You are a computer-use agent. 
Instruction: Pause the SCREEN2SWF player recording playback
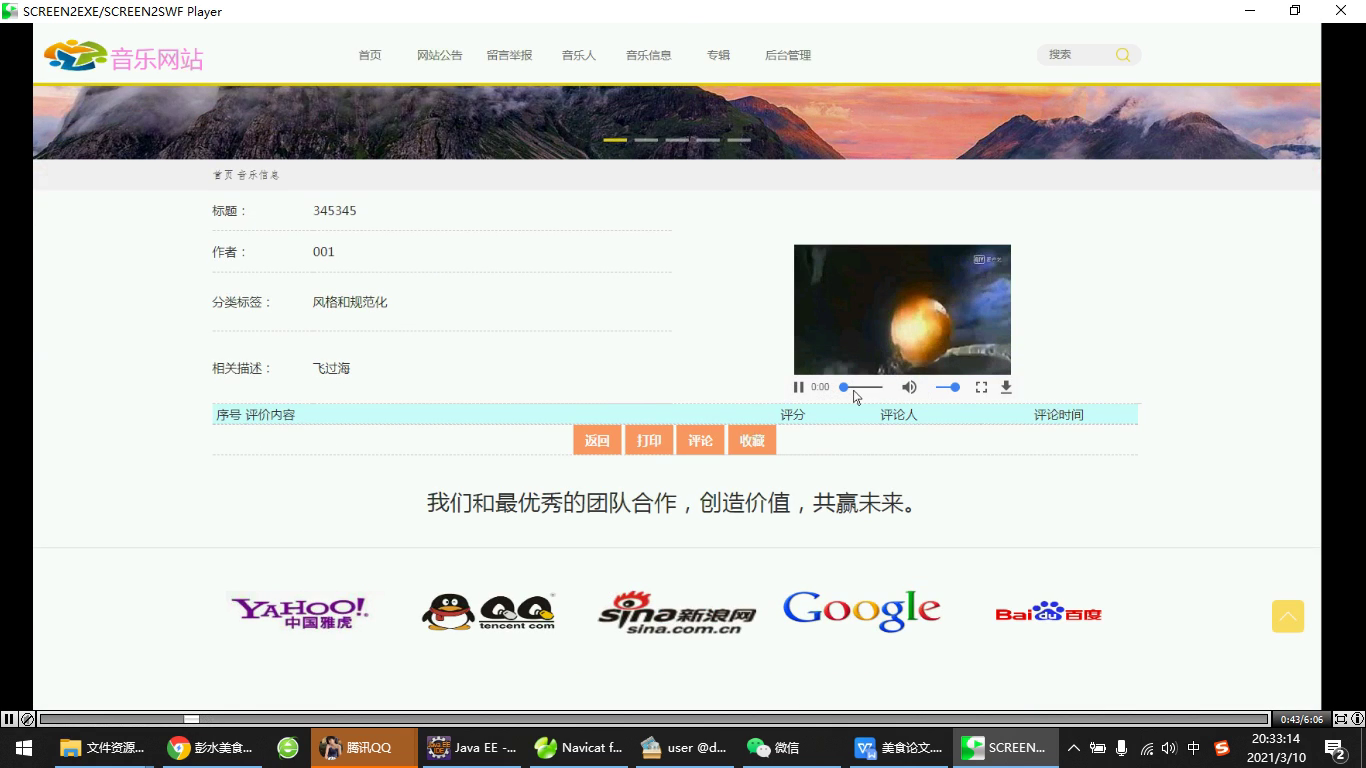9,719
